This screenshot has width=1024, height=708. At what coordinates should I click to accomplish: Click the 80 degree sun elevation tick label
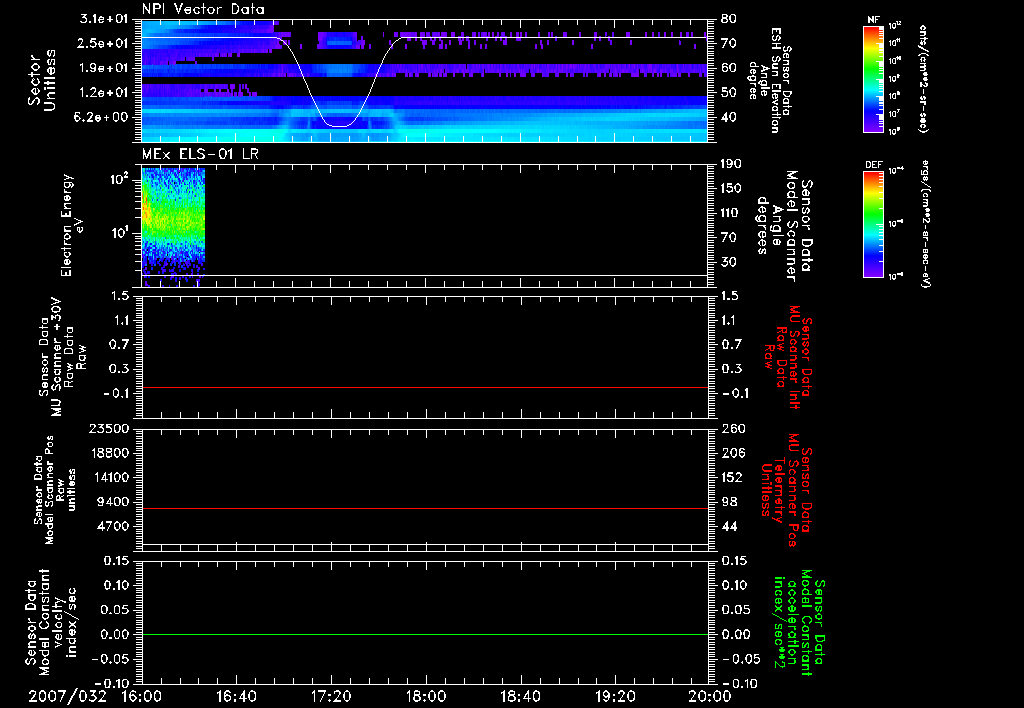(728, 19)
